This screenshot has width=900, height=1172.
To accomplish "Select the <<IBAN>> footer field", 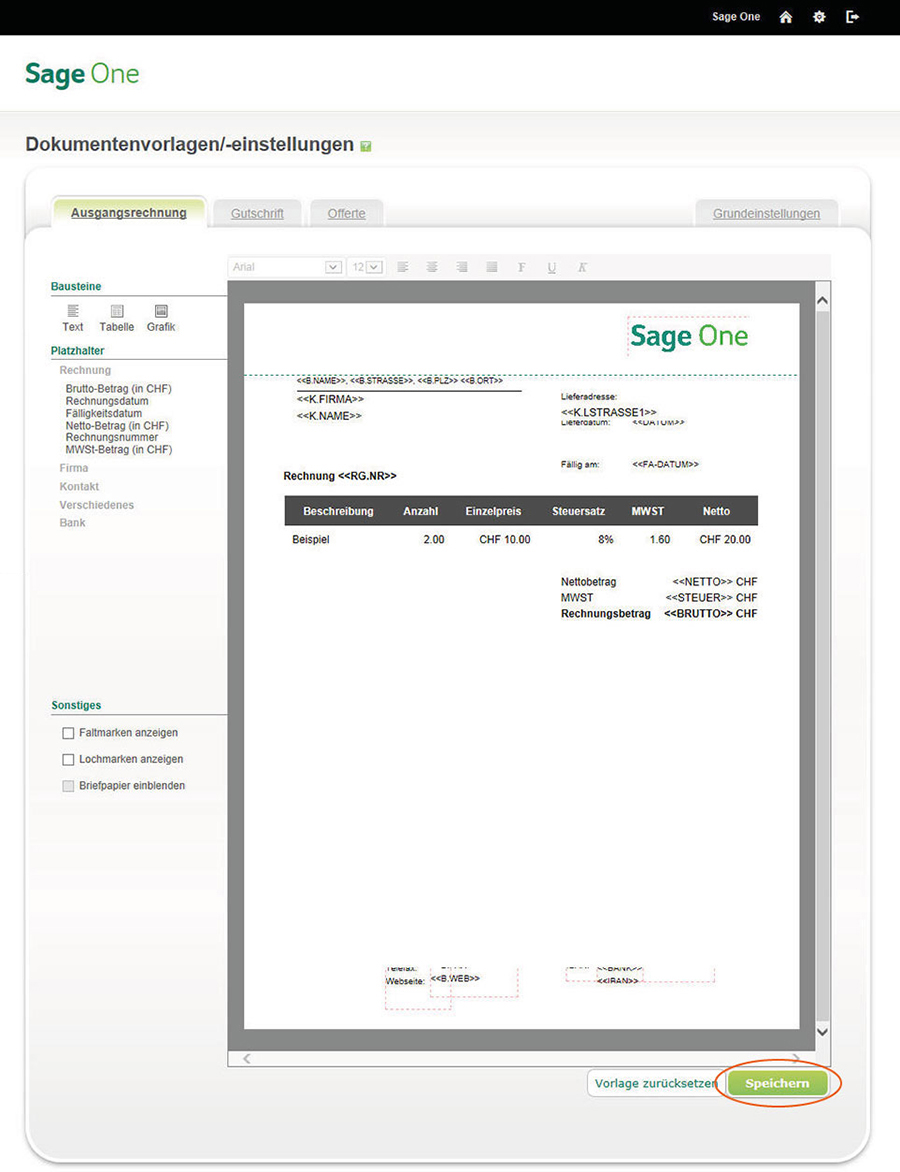I will pyautogui.click(x=617, y=981).
